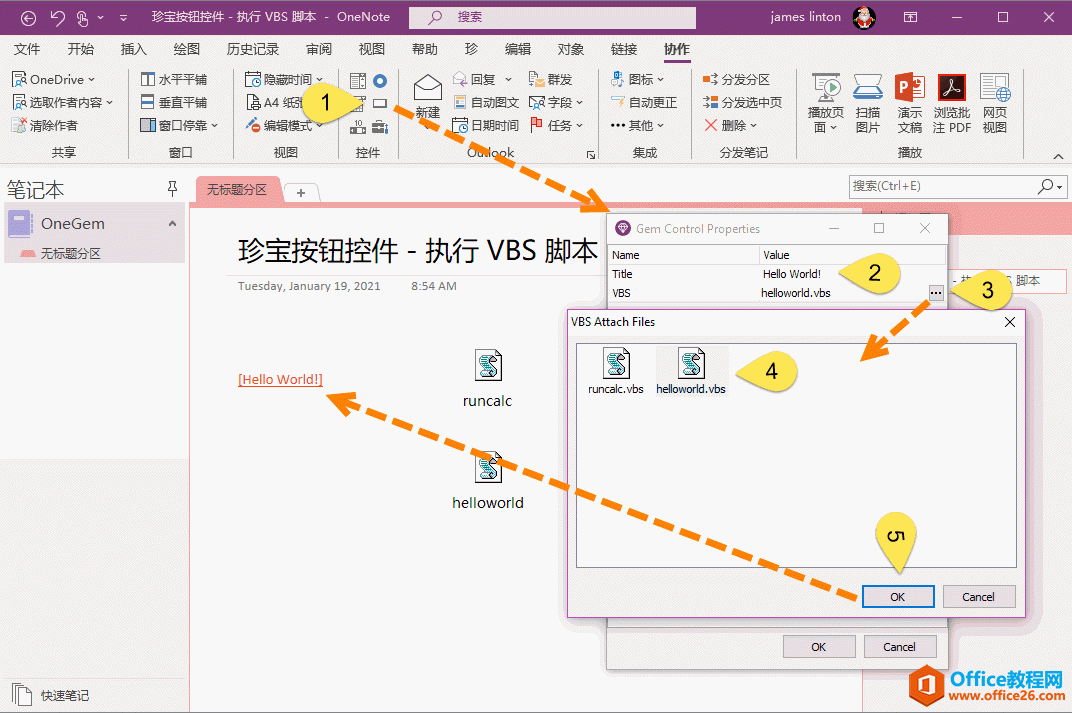Click the 搜索(Ctrl+E) page search field

tap(957, 186)
